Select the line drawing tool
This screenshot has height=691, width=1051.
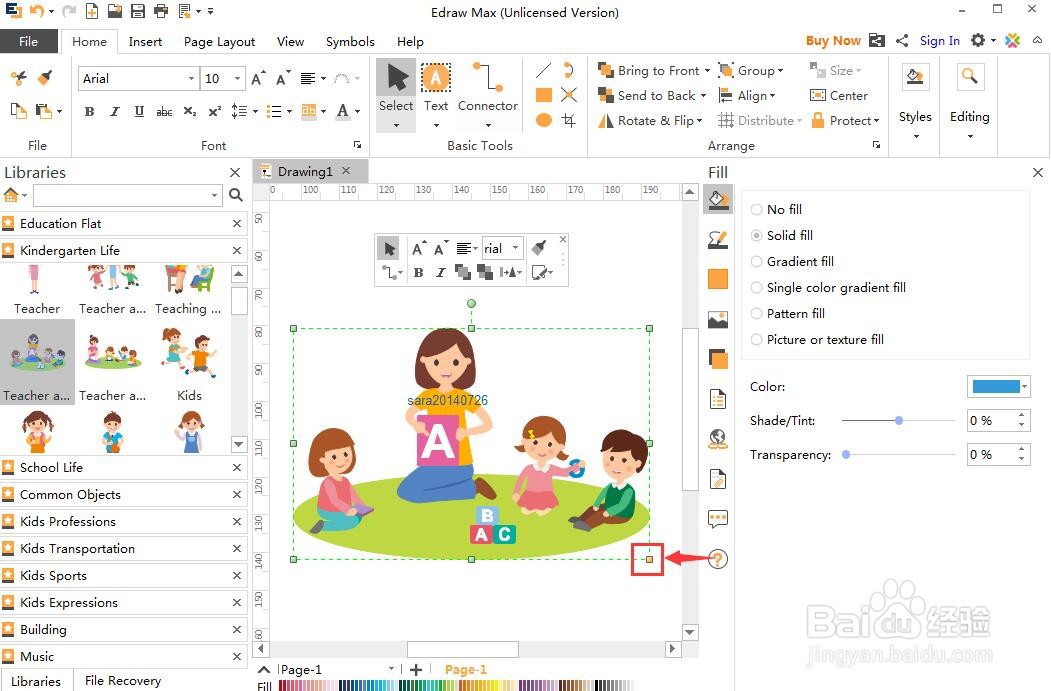click(x=544, y=70)
